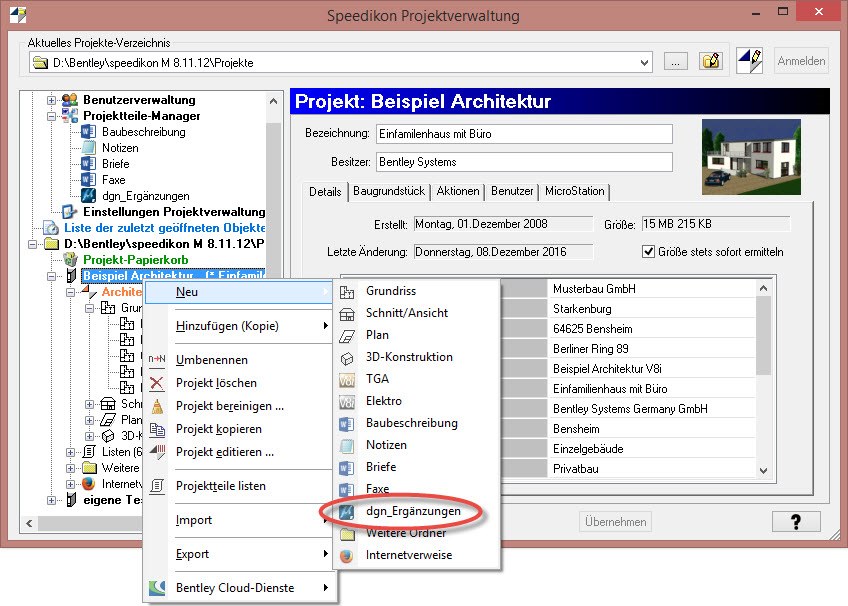Click into the Besitzer text field
Screen dimensions: 848x606
524,162
